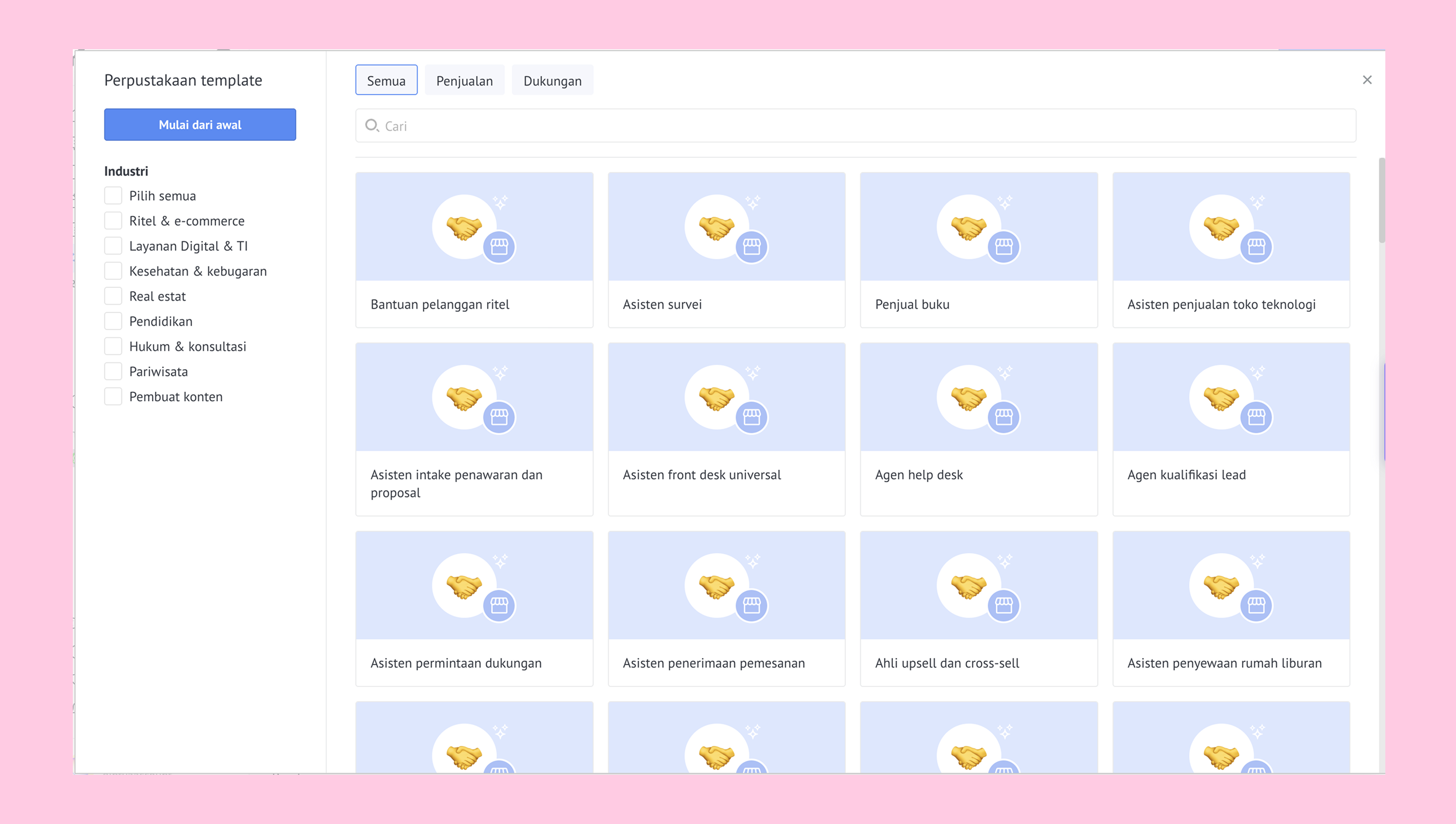Click the magnifier icon in the Cari field
1456x824 pixels.
click(371, 126)
